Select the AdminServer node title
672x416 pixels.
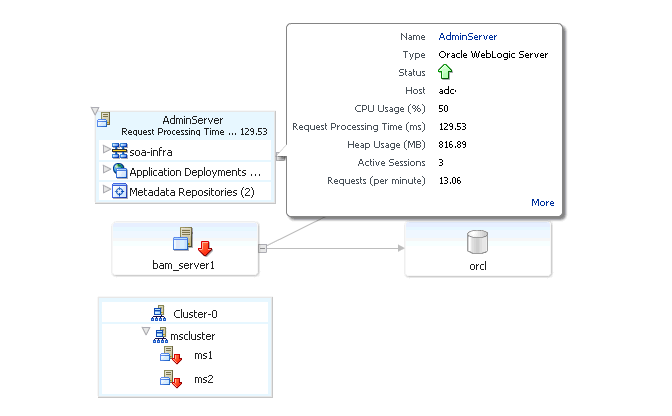(193, 120)
